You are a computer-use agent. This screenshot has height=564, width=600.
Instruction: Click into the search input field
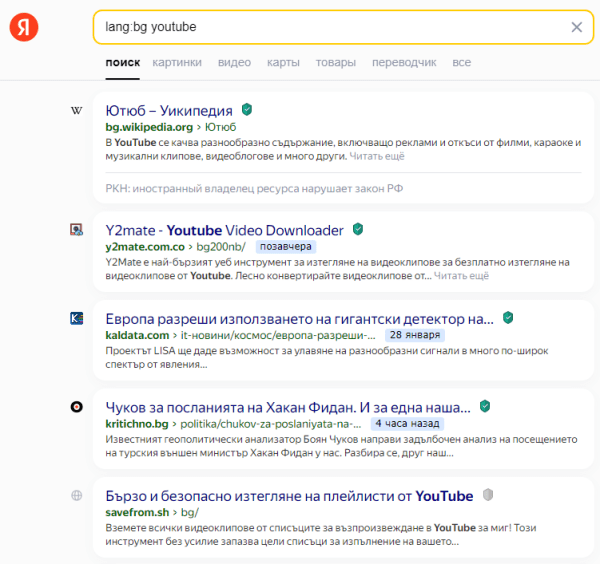330,27
